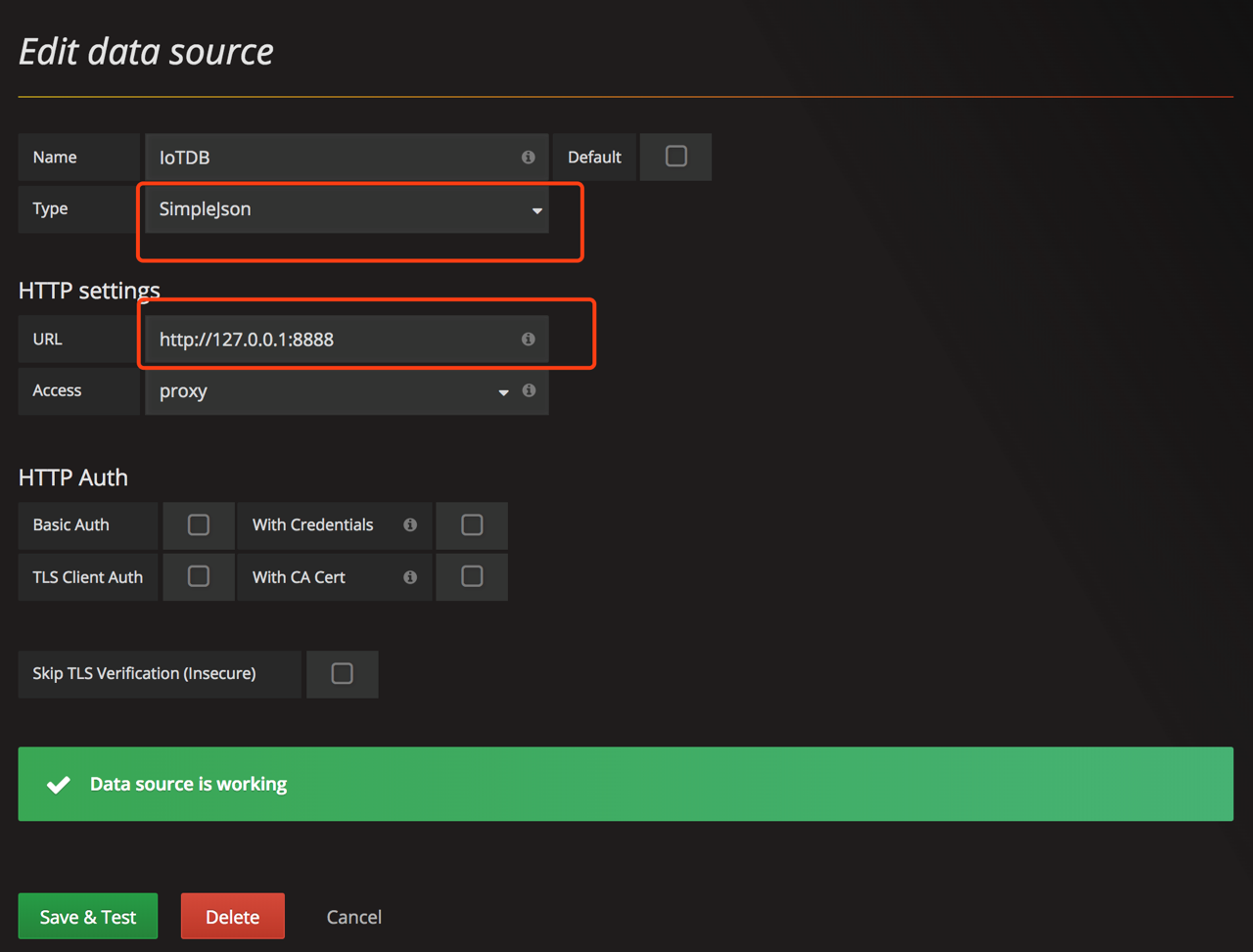Viewport: 1253px width, 952px height.
Task: Click With Credentials info icon
Action: click(410, 525)
